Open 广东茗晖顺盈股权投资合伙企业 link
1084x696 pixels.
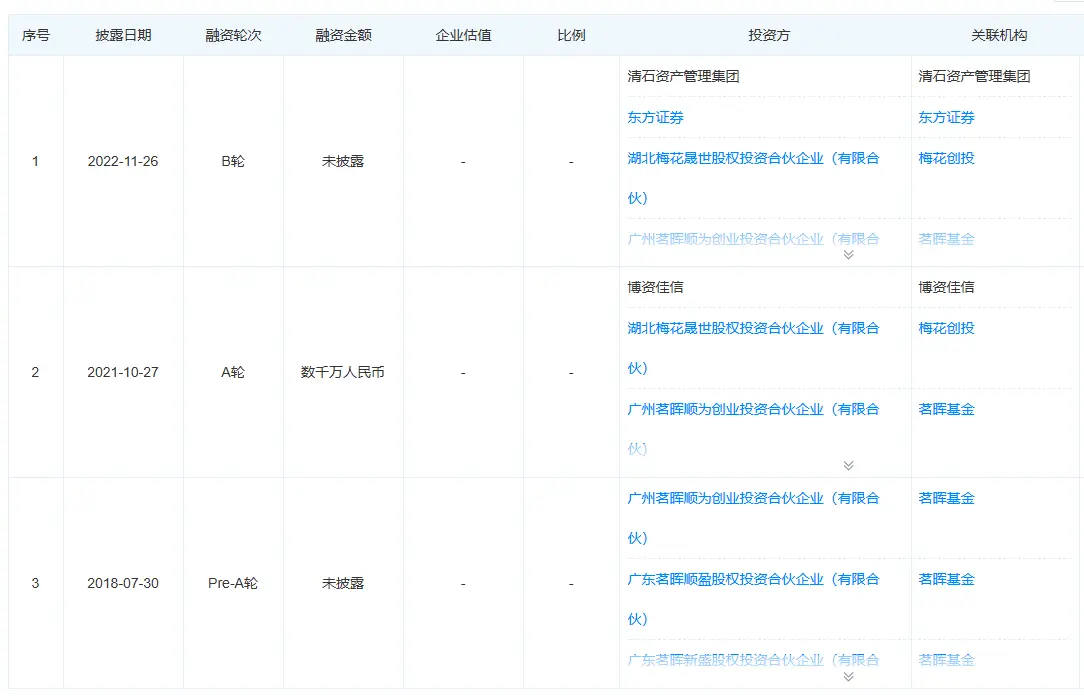750,579
